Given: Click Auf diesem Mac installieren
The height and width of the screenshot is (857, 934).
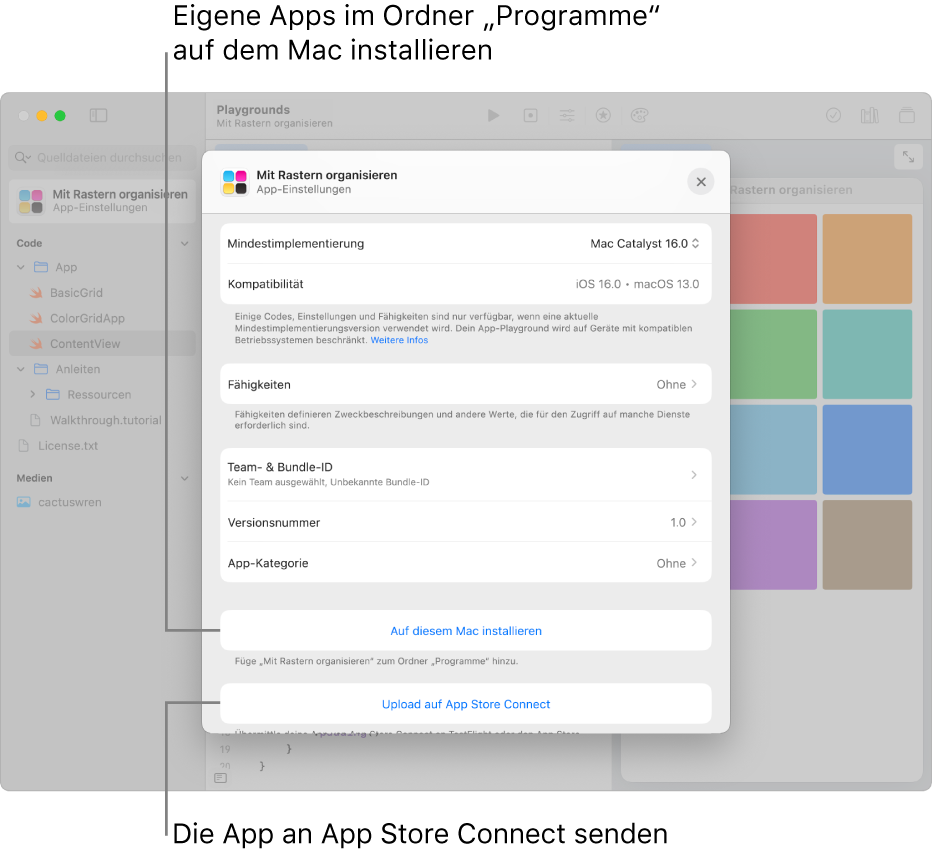Looking at the screenshot, I should click(466, 631).
